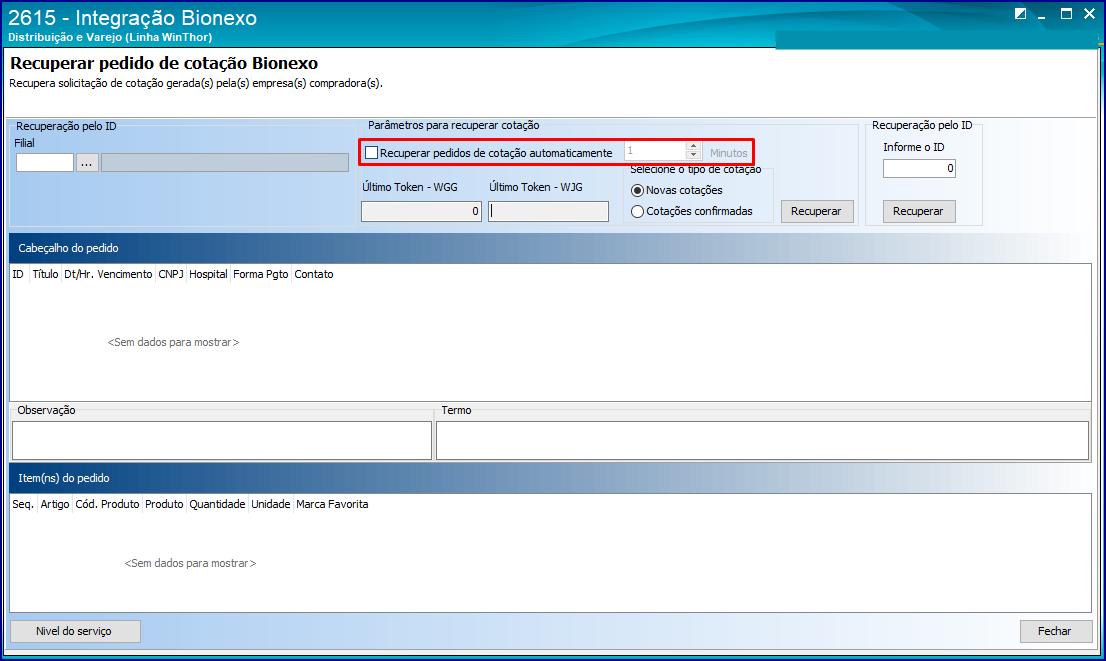Sort by Produto column header

point(164,504)
